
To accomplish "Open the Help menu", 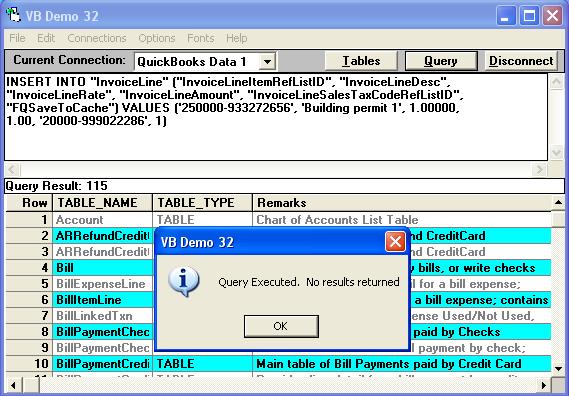I will click(x=237, y=38).
